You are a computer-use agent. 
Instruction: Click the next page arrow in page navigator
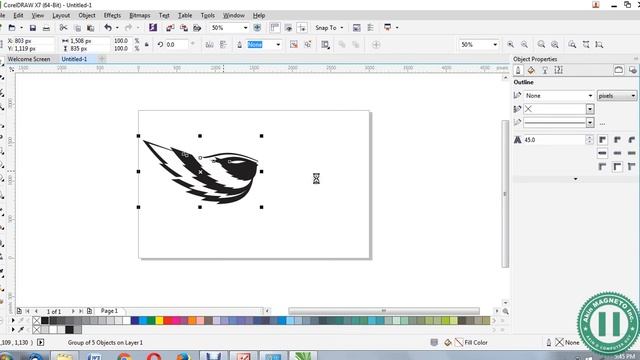(73, 311)
